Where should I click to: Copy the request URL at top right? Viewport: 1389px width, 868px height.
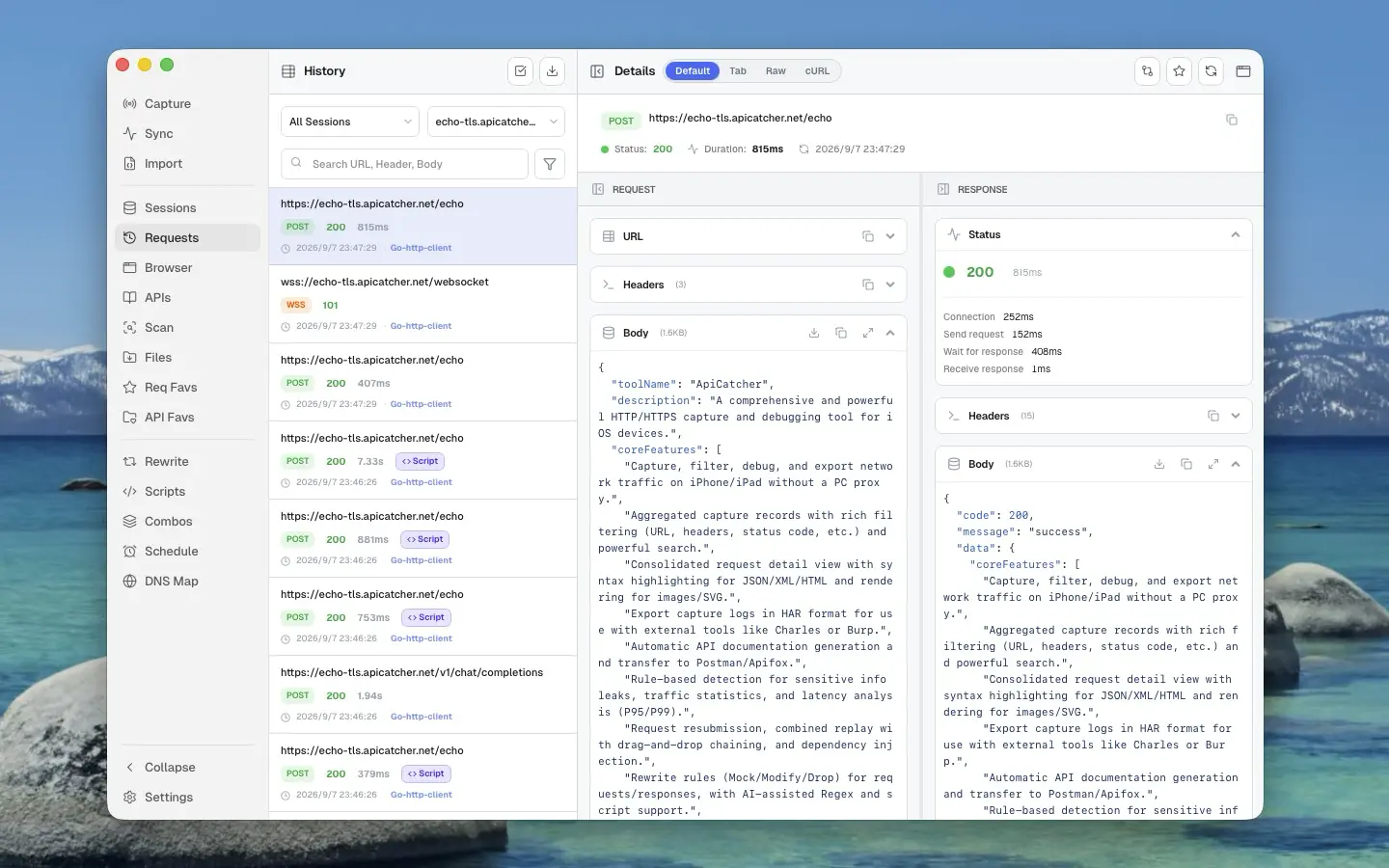point(1232,120)
